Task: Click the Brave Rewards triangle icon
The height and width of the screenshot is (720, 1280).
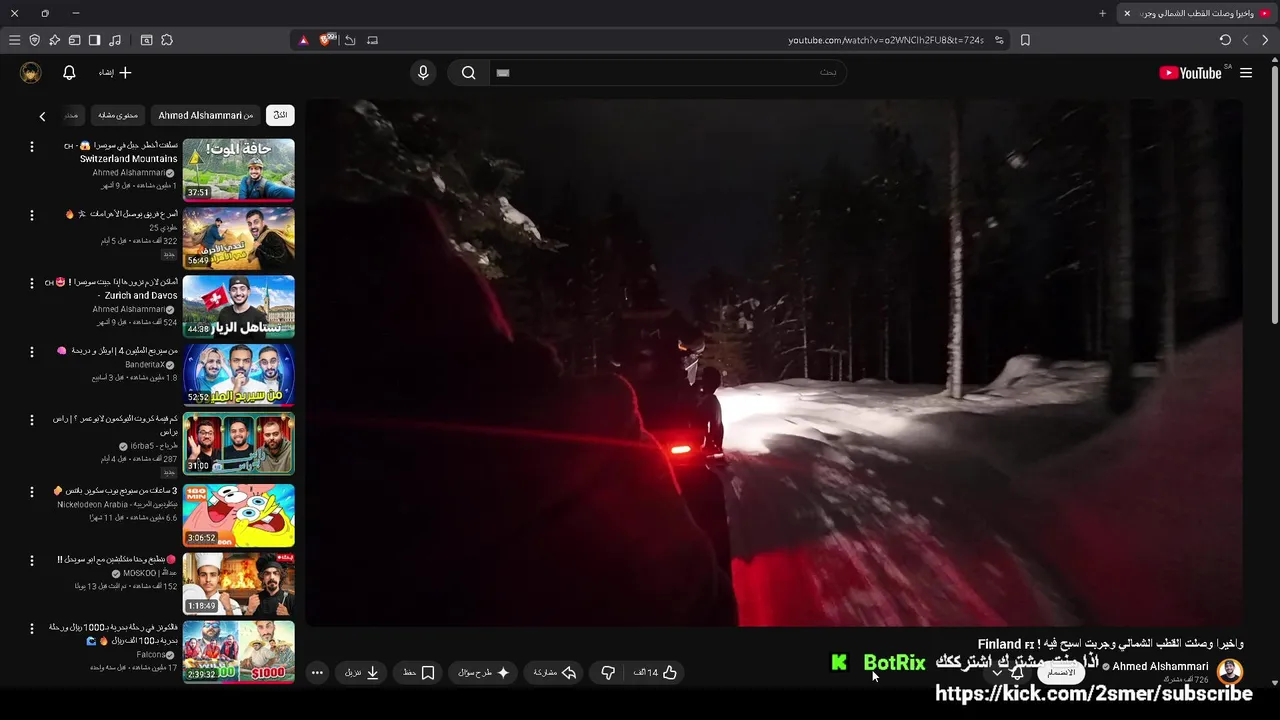Action: pyautogui.click(x=304, y=40)
